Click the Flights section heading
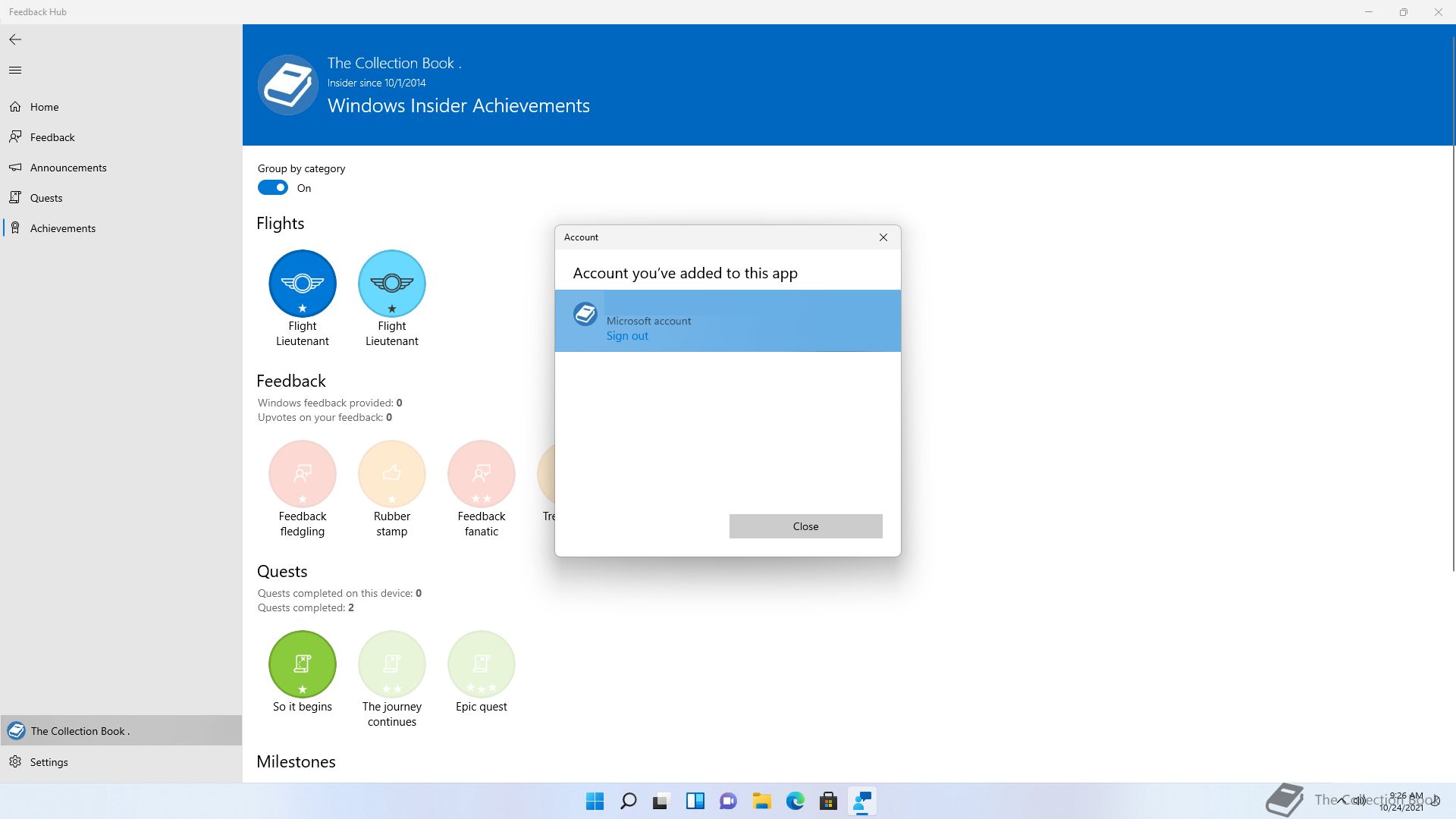 pyautogui.click(x=281, y=224)
